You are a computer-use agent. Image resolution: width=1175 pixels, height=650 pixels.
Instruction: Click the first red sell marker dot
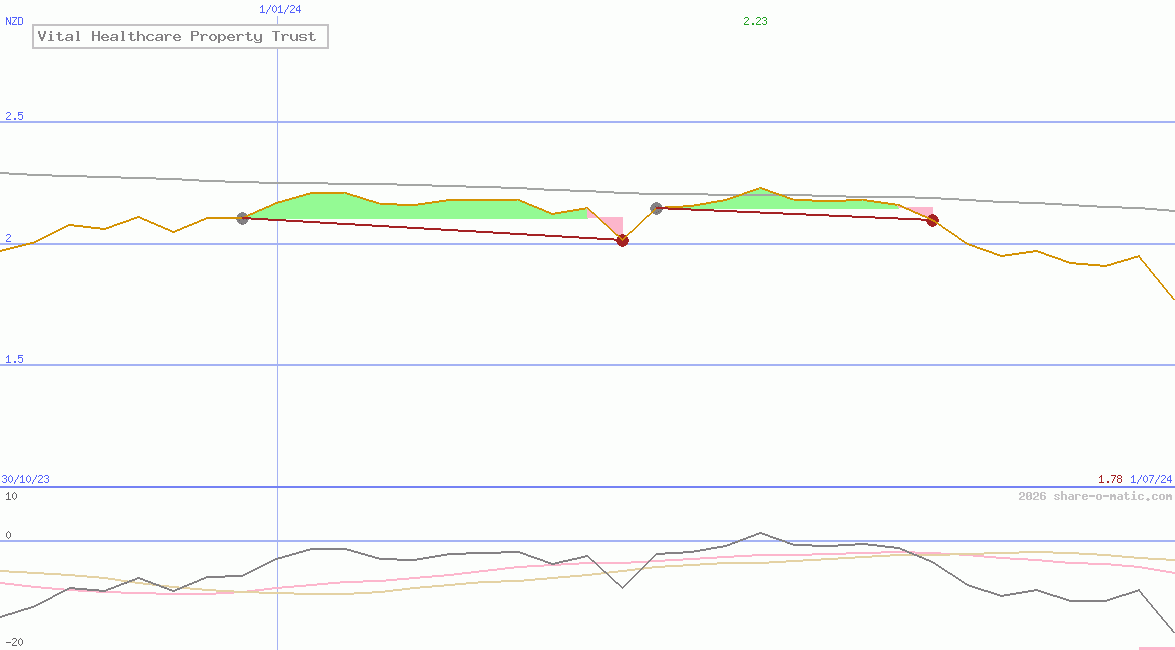(x=622, y=240)
